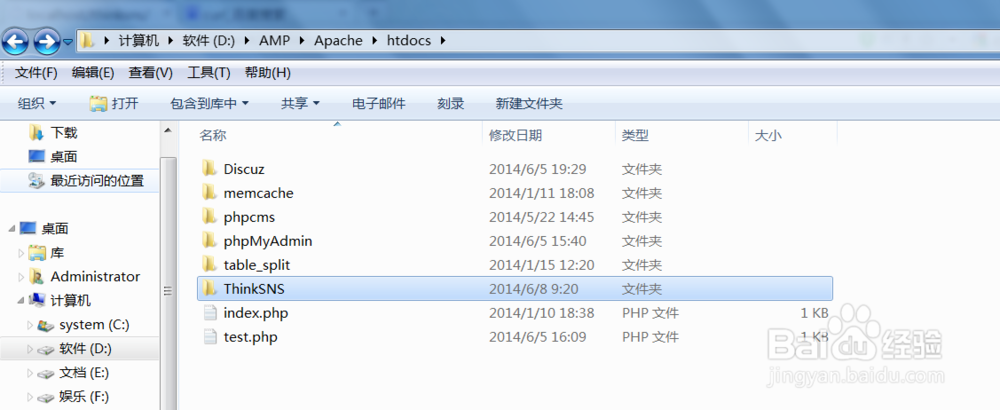Select 计算机 in navigation tree

(71, 301)
